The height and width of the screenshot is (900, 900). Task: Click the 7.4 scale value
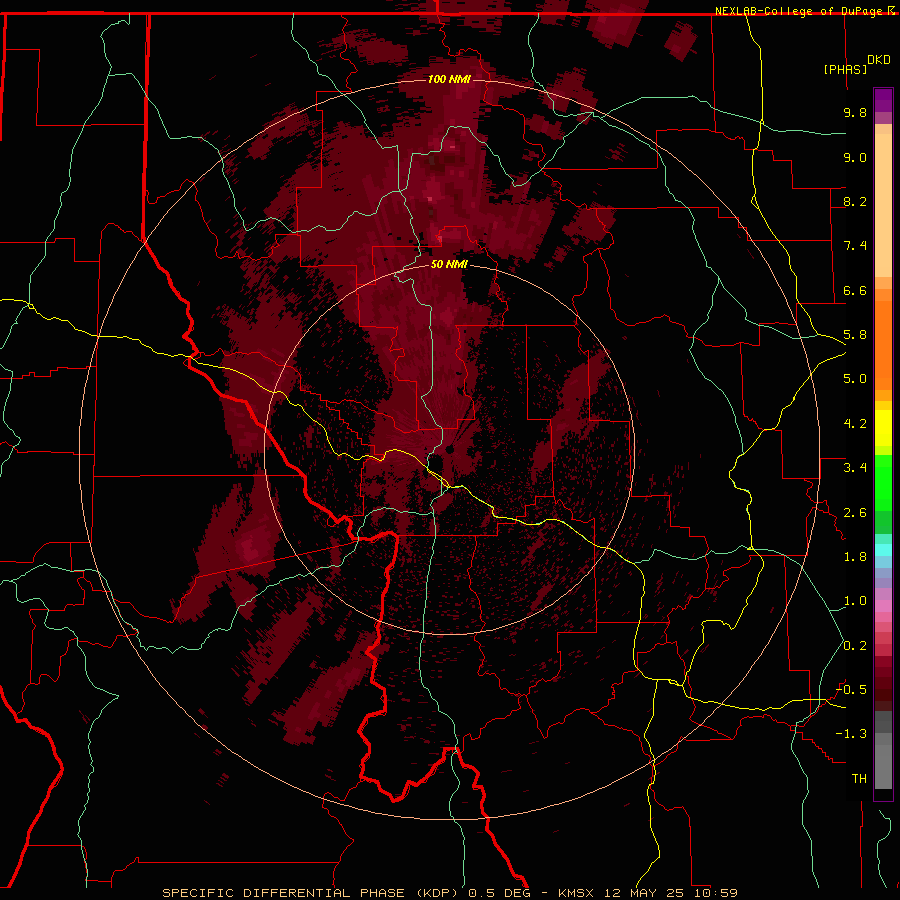click(855, 246)
